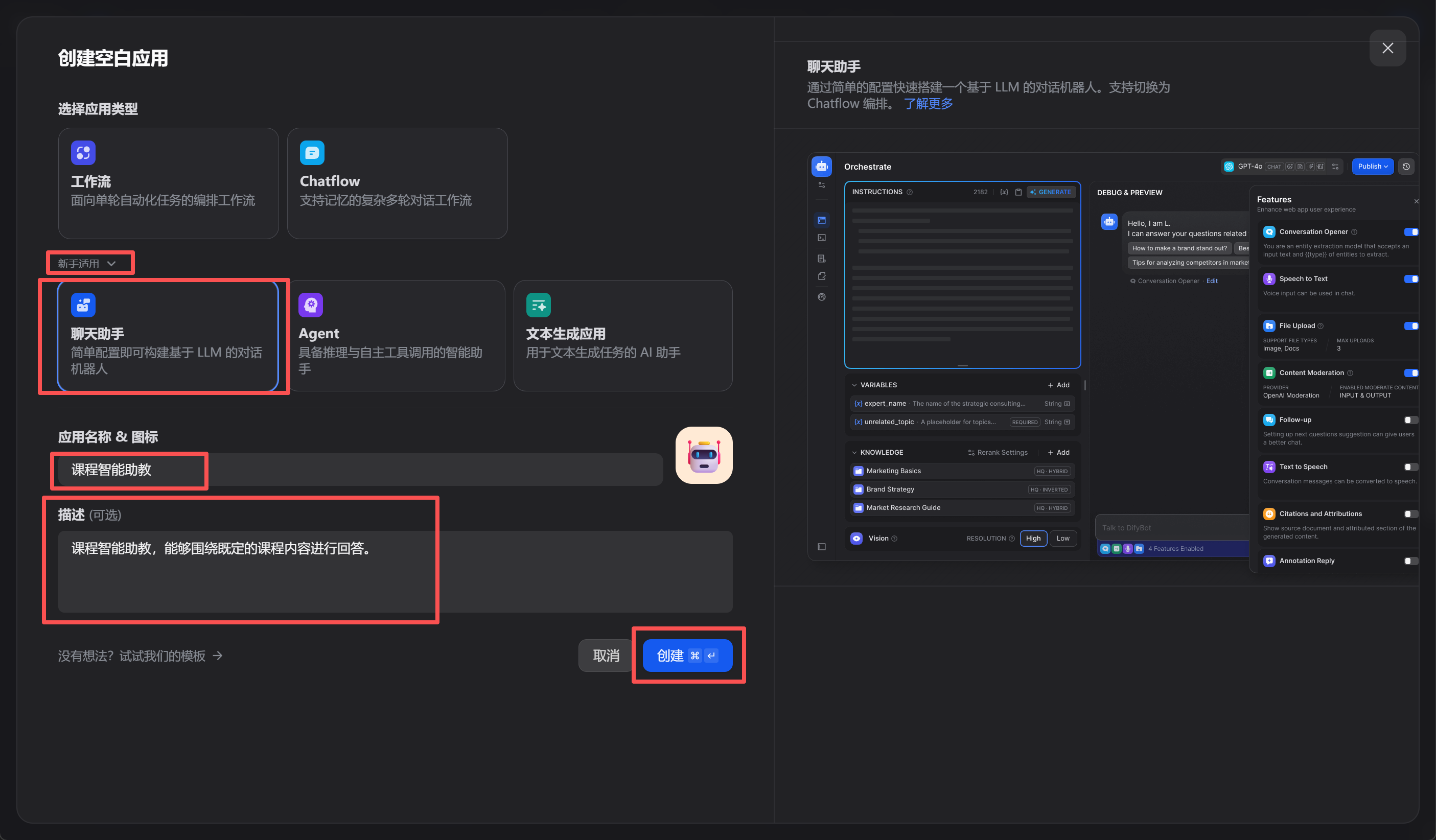Click the 取消 button
This screenshot has width=1436, height=840.
tap(606, 656)
